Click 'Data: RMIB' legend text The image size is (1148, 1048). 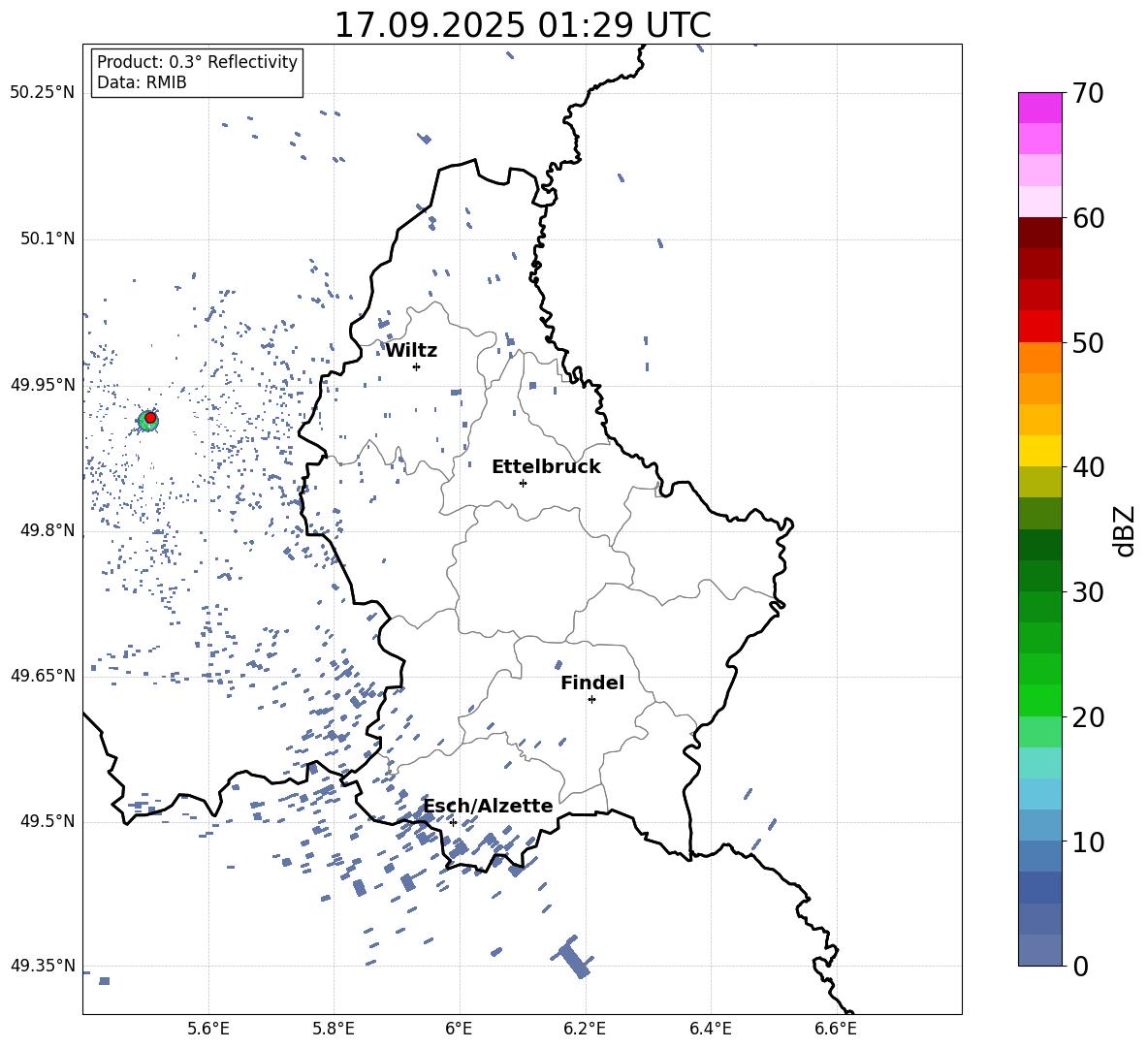pos(142,82)
